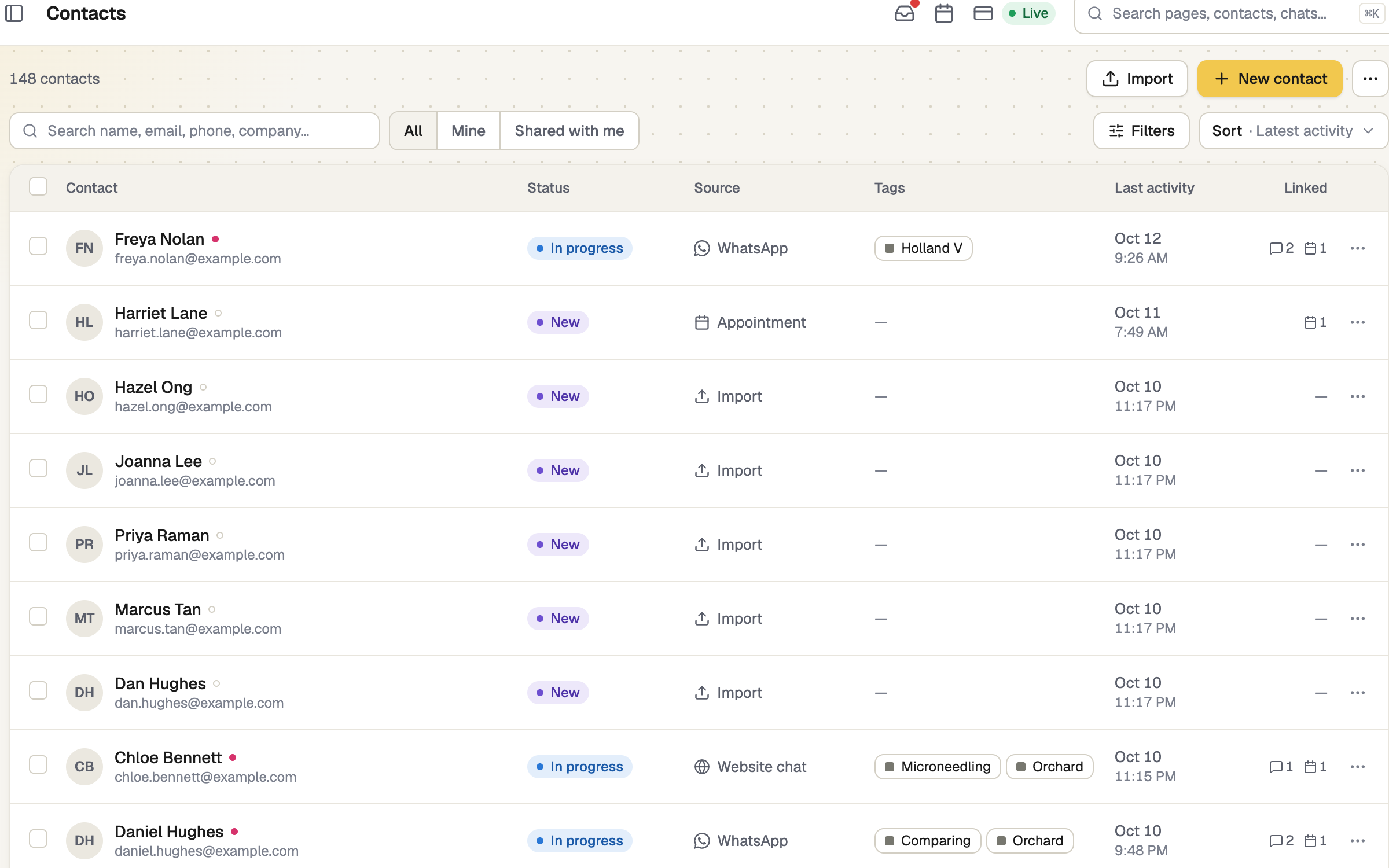Click Harriet Lane's New status badge
Screen dimensions: 1389x868
point(558,322)
